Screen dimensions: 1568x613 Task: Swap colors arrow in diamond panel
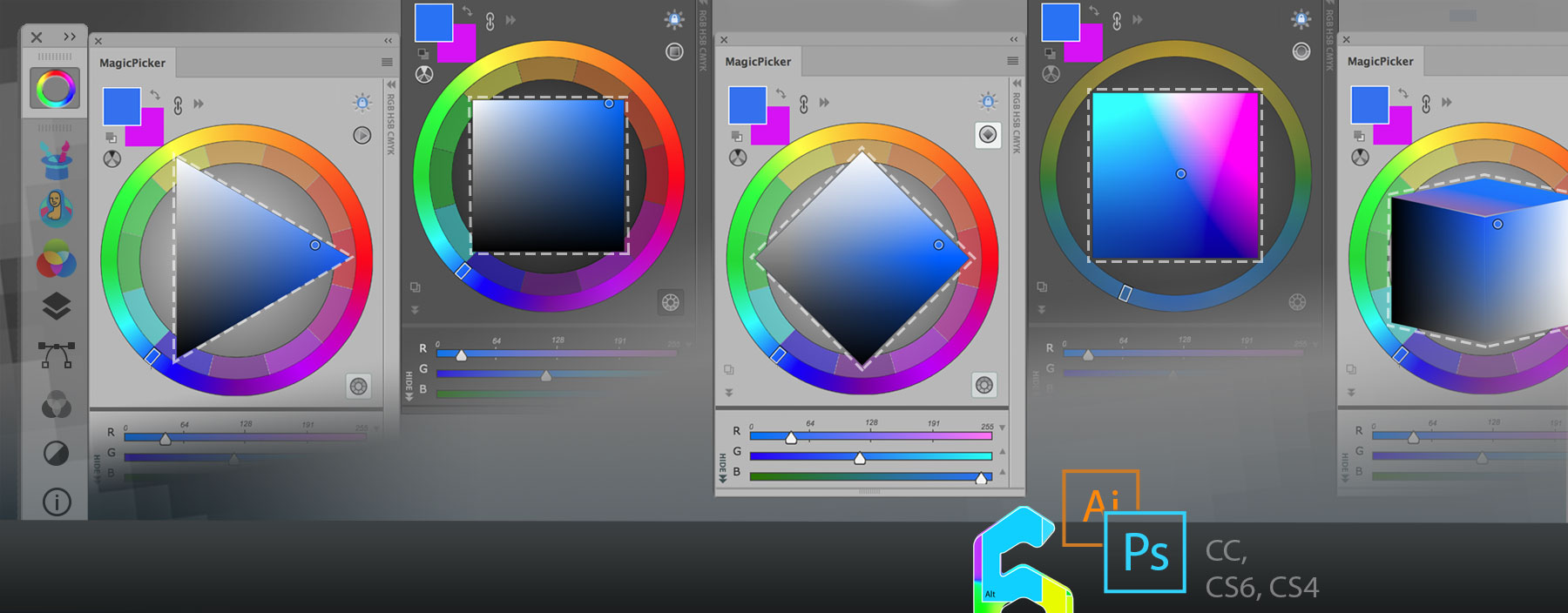(781, 93)
